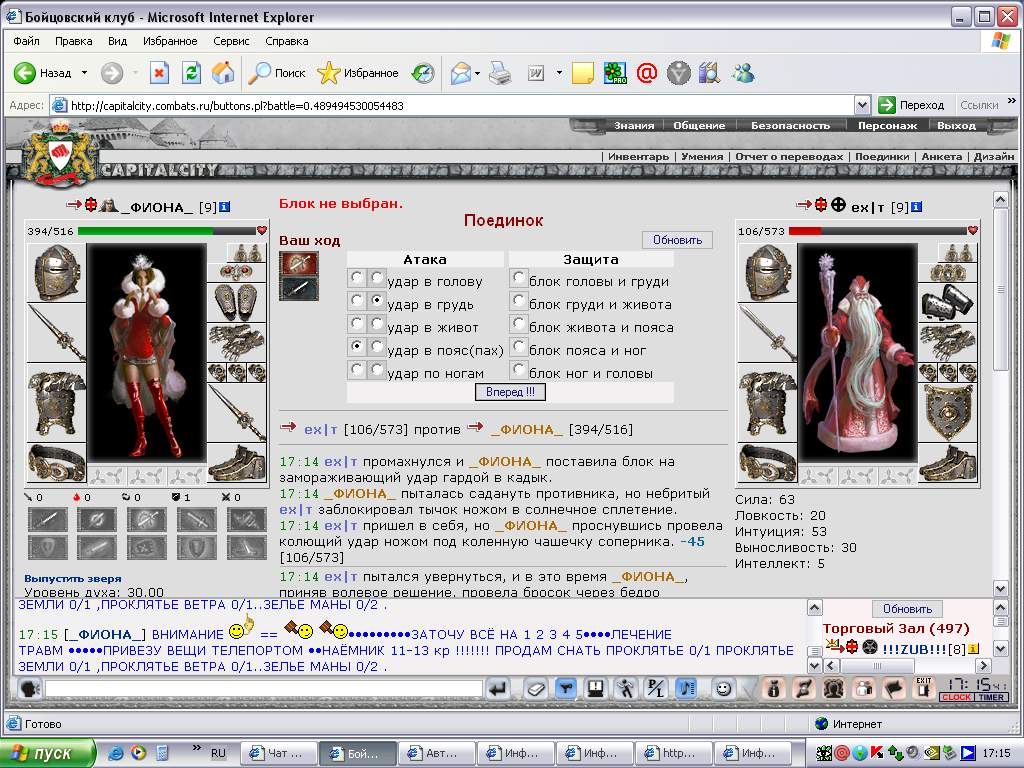Image resolution: width=1024 pixels, height=768 pixels.
Task: Click the EXIT door icon
Action: point(923,689)
